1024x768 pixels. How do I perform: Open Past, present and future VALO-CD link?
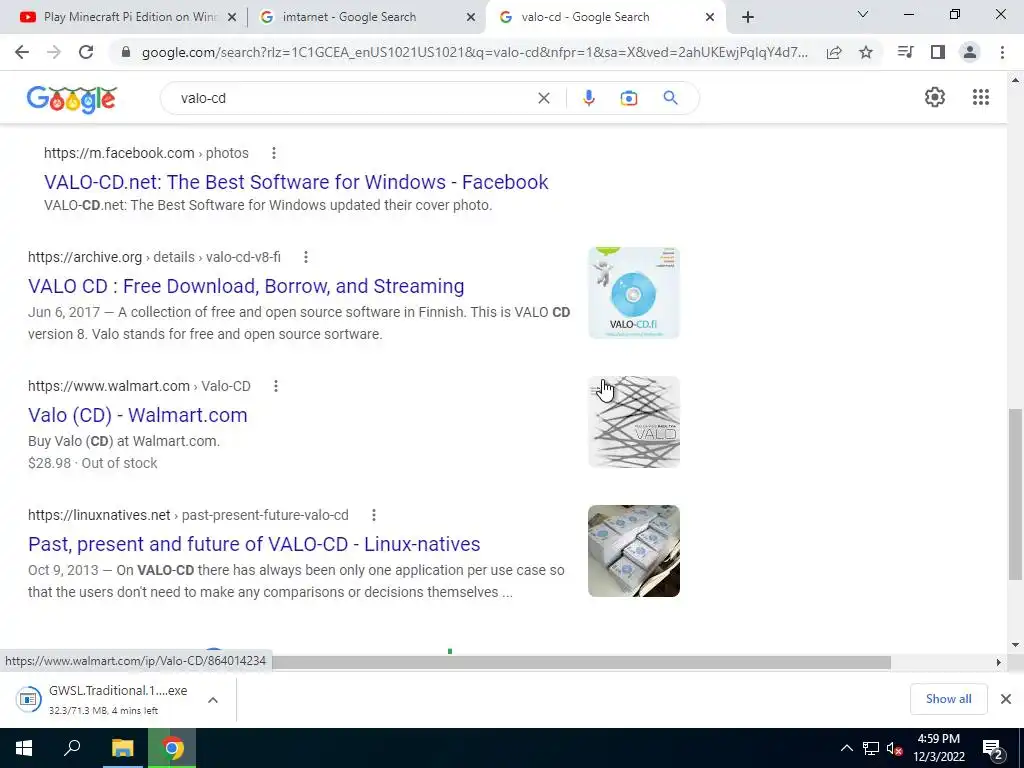[x=254, y=544]
